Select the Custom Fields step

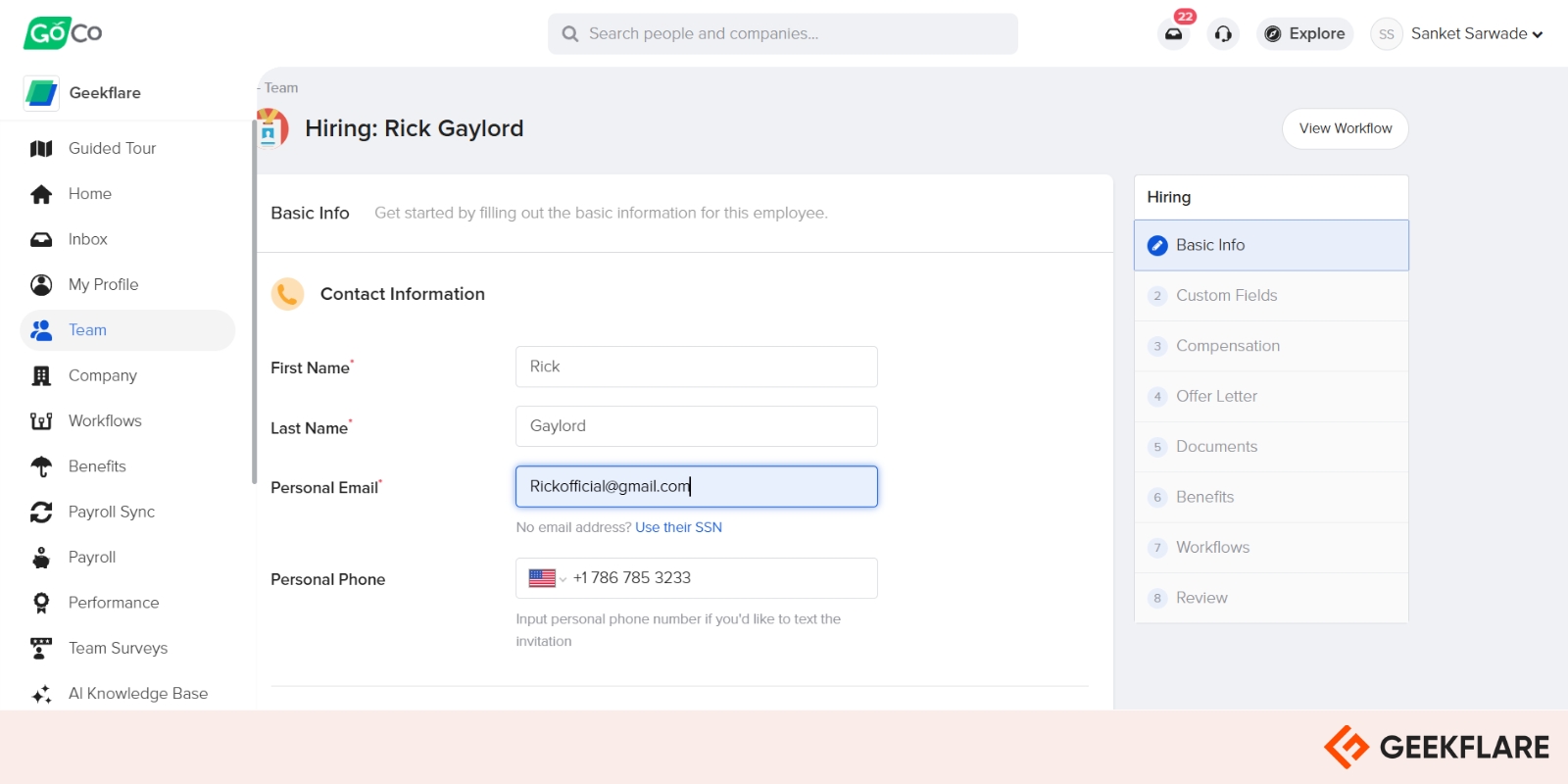[x=1226, y=296]
